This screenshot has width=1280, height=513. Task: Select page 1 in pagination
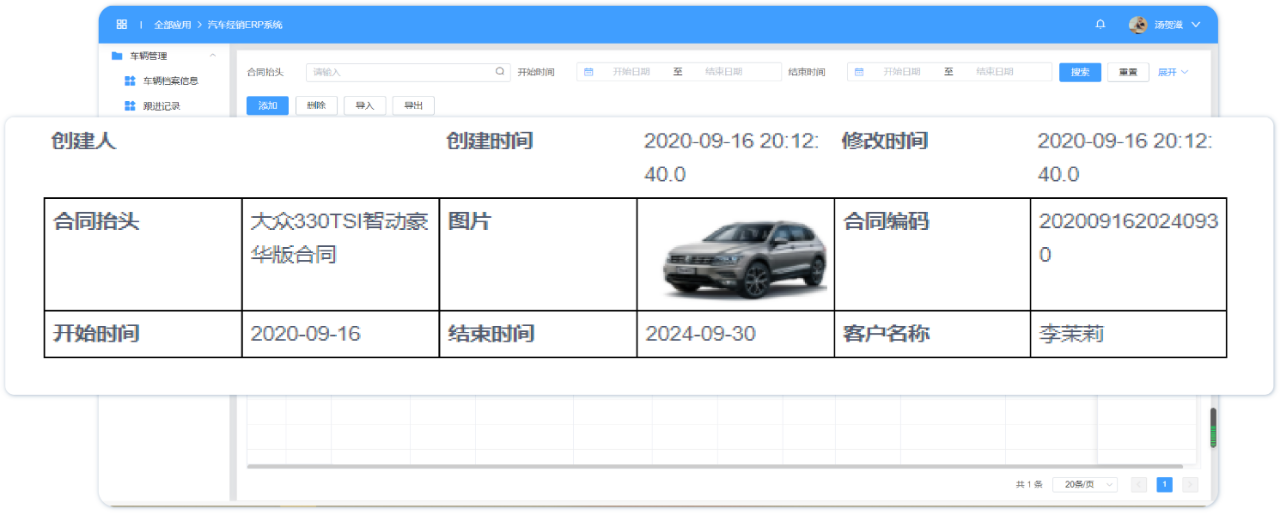(x=1164, y=484)
